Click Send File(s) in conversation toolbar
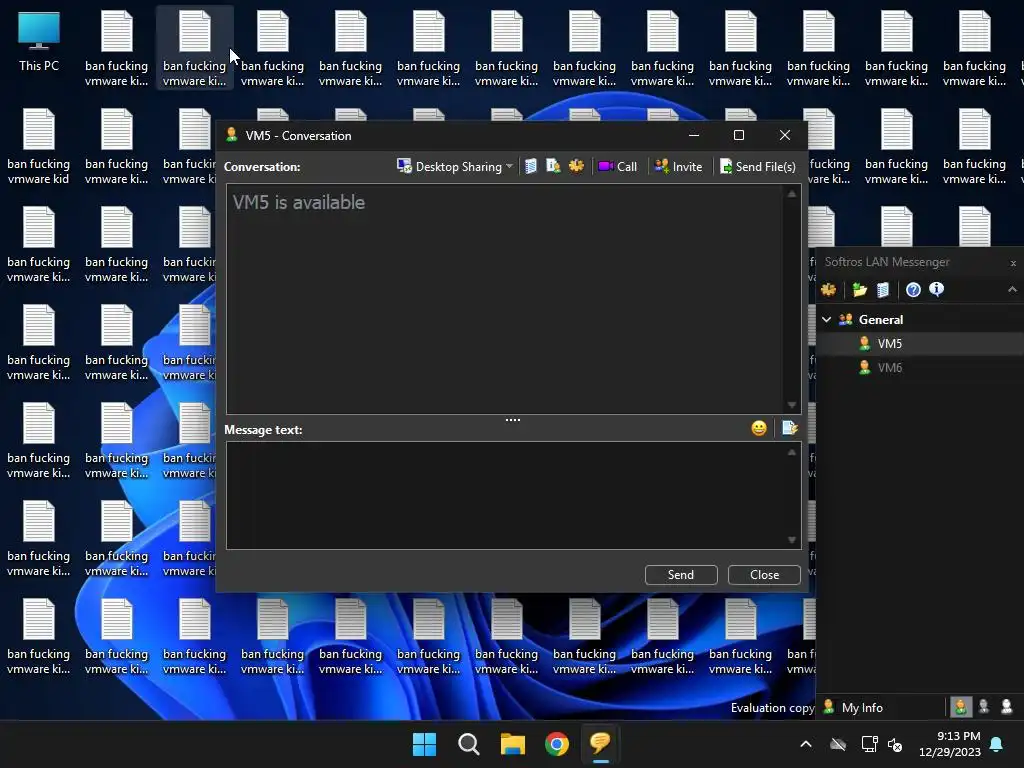 [x=758, y=167]
